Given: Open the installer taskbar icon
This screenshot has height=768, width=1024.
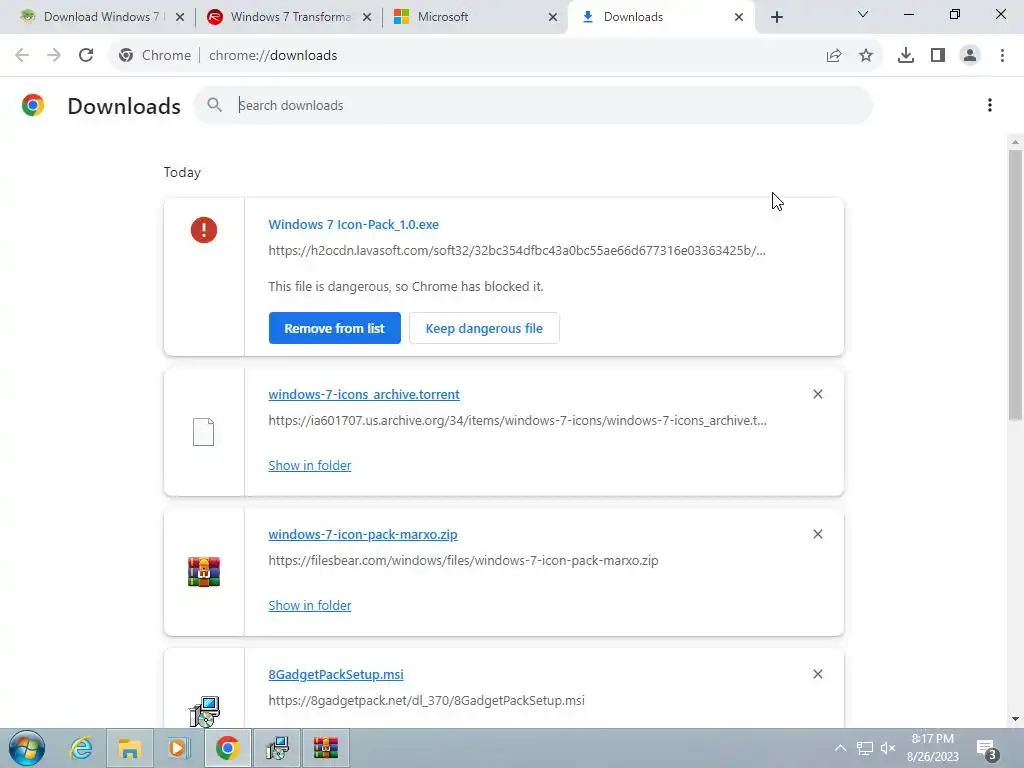Looking at the screenshot, I should point(277,748).
